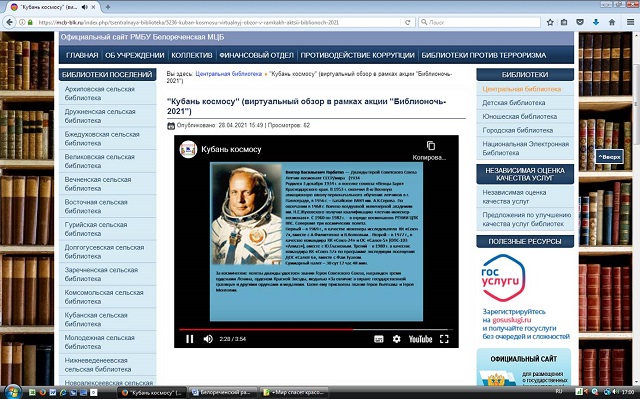Reload the page with the refresh button
640x399 pixels.
407,22
